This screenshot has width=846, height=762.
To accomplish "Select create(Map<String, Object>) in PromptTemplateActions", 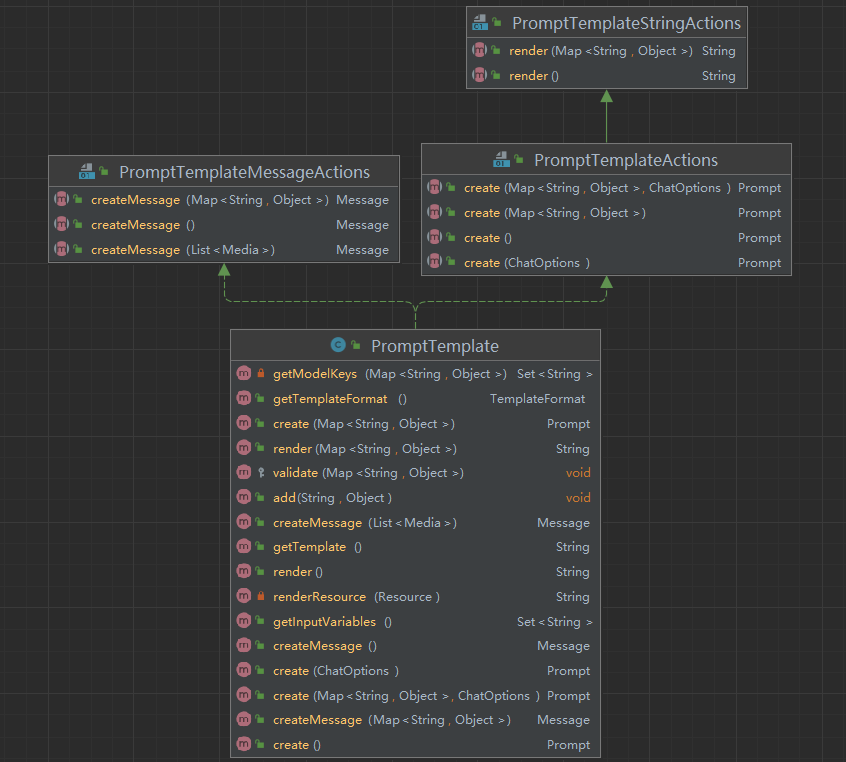I will point(606,213).
